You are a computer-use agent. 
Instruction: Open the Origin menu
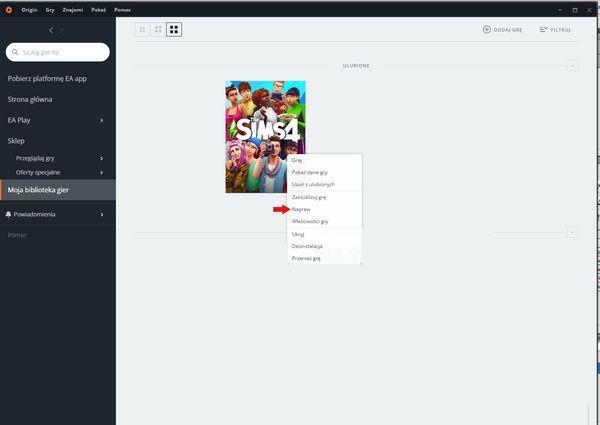29,10
